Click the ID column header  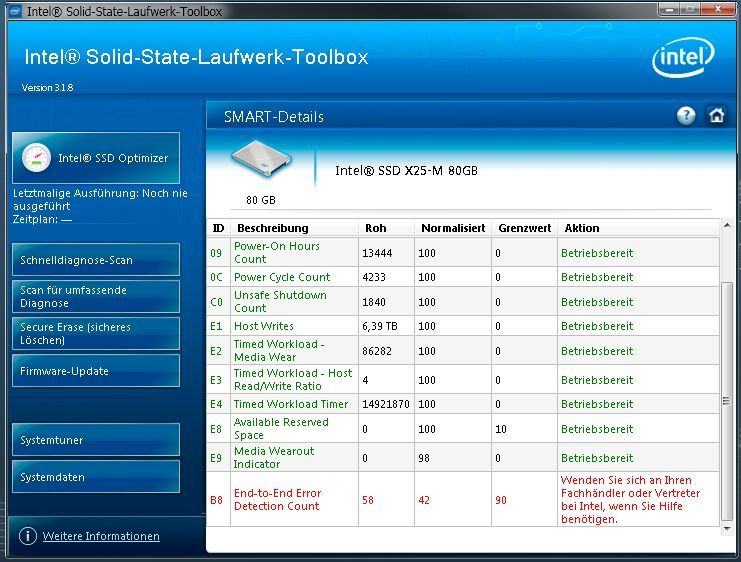218,228
